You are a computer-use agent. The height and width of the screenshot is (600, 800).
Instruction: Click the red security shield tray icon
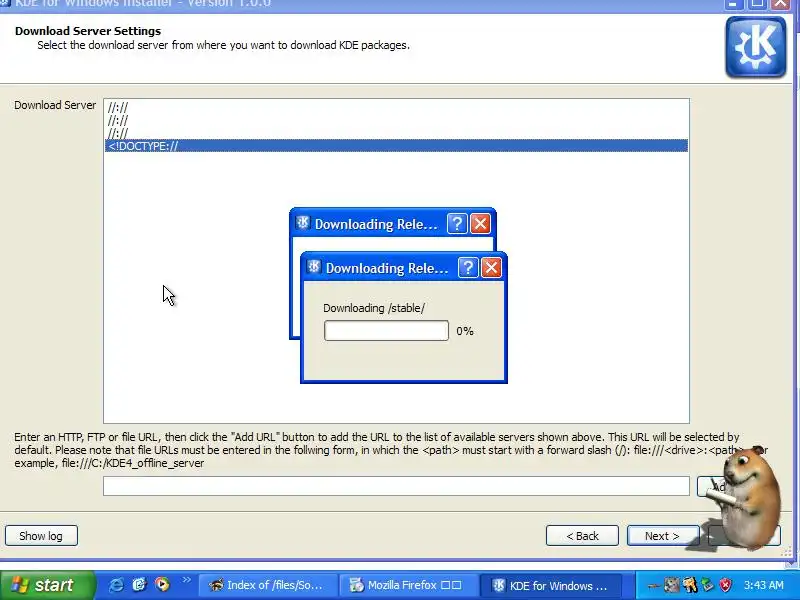(725, 585)
